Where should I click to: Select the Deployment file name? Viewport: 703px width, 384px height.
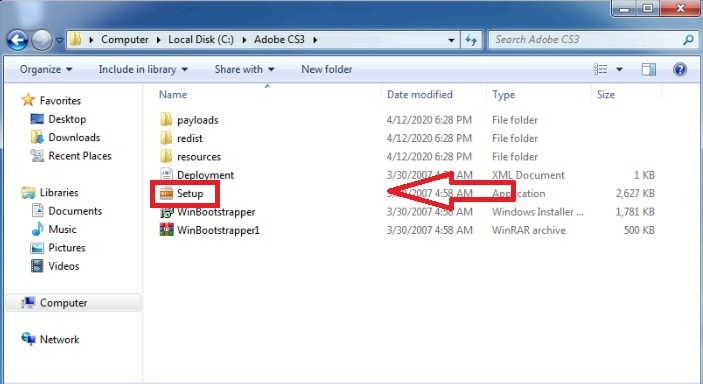(205, 175)
